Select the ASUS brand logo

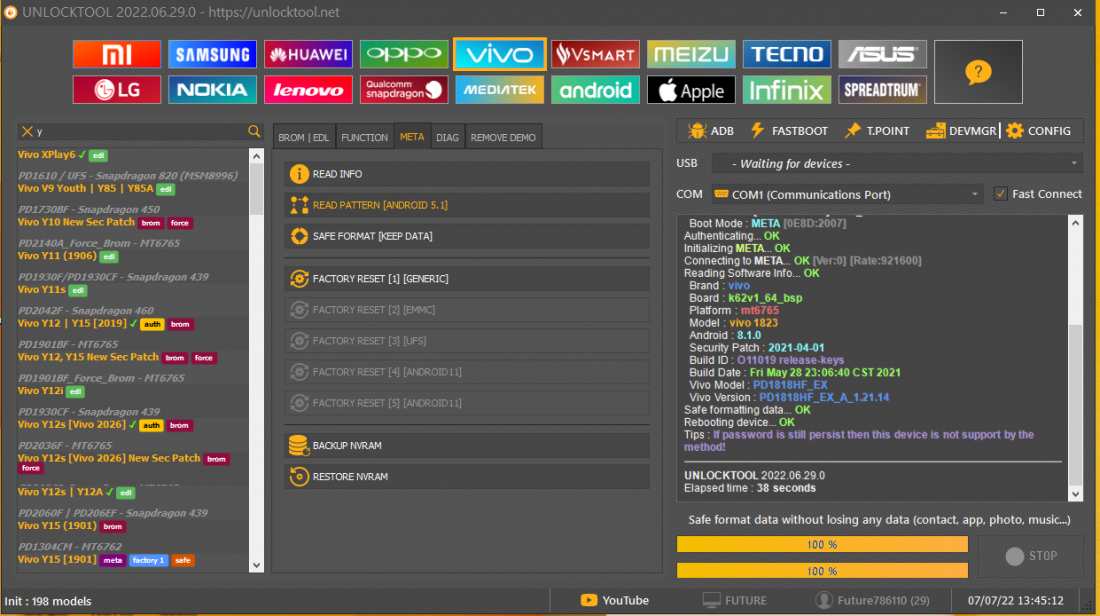pos(883,54)
